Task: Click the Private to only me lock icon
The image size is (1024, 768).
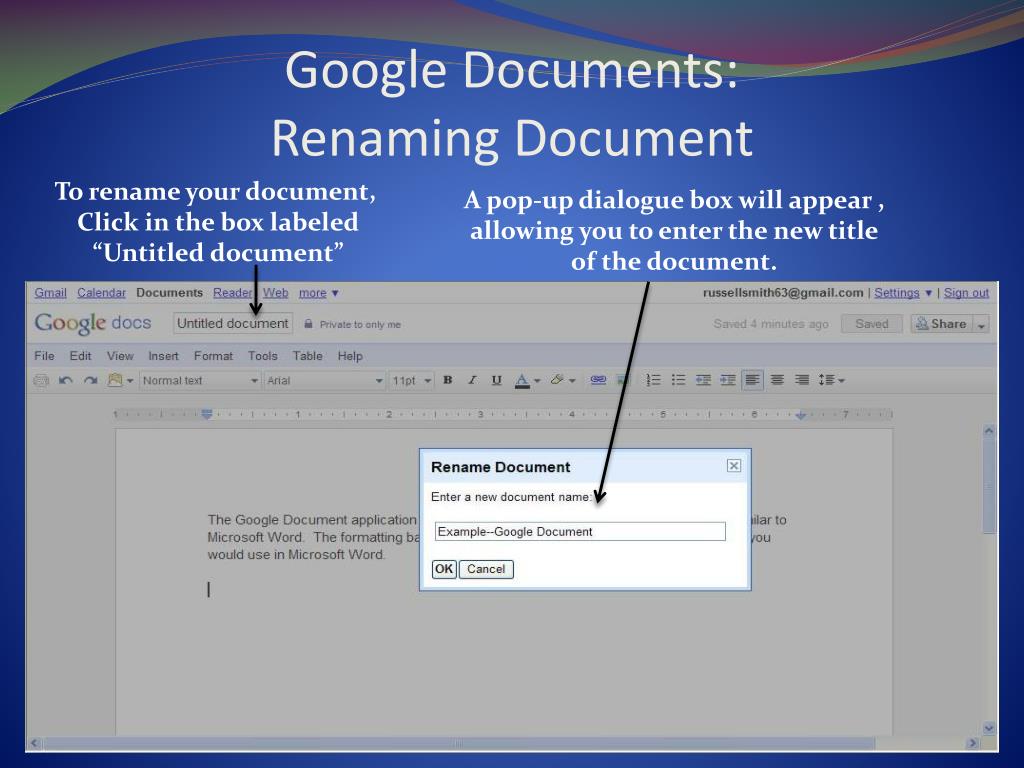Action: pyautogui.click(x=308, y=324)
